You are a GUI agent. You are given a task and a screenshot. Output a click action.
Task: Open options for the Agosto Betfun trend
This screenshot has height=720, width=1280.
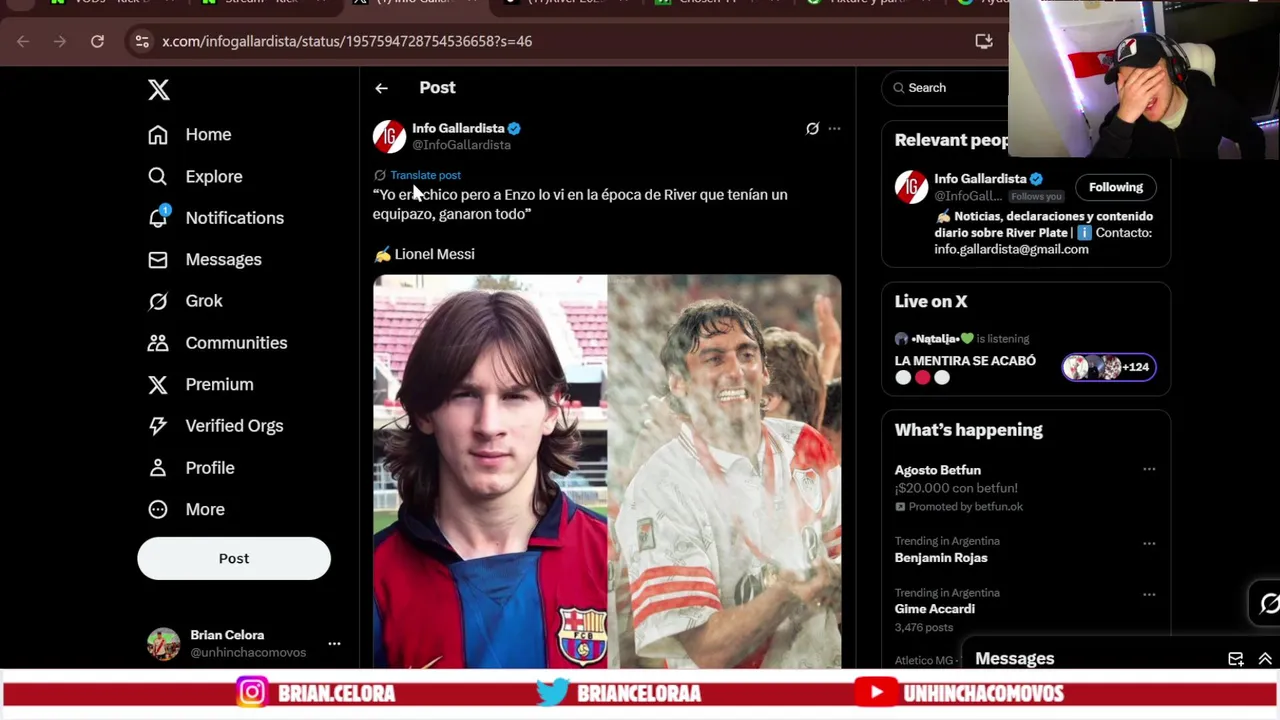(x=1149, y=469)
